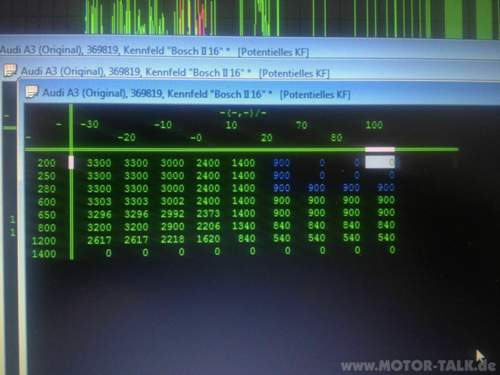This screenshot has width=500, height=375.
Task: Click column header -30
Action: [x=89, y=125]
